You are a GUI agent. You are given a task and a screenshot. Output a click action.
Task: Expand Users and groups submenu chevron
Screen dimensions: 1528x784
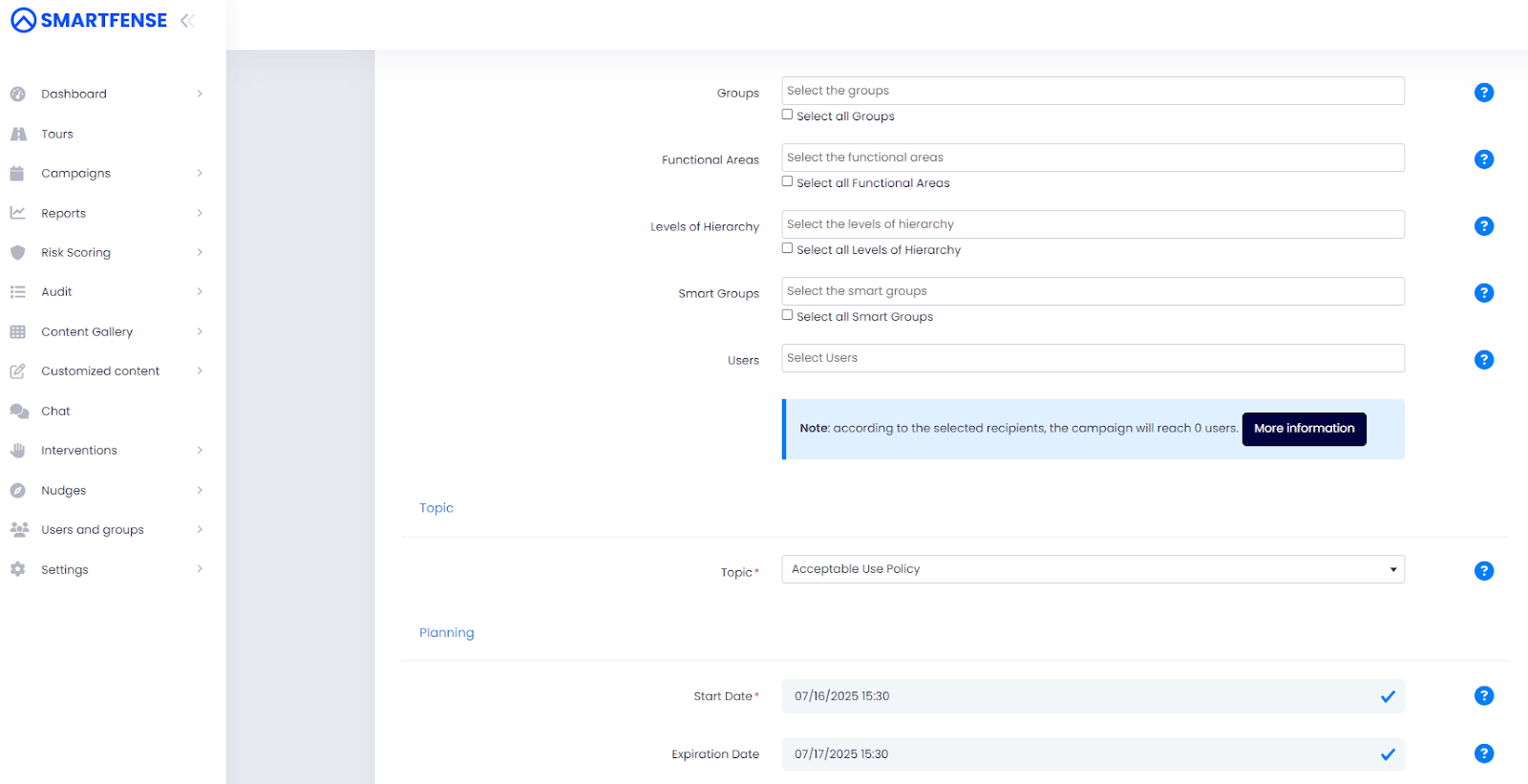tap(200, 529)
